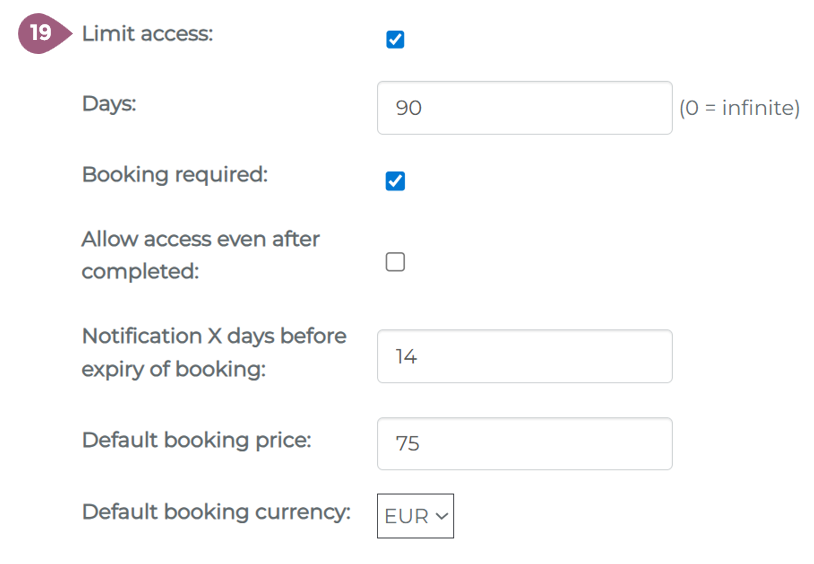Screen dimensions: 814x564
Task: Uncheck the Limit access checkbox
Action: tap(395, 40)
